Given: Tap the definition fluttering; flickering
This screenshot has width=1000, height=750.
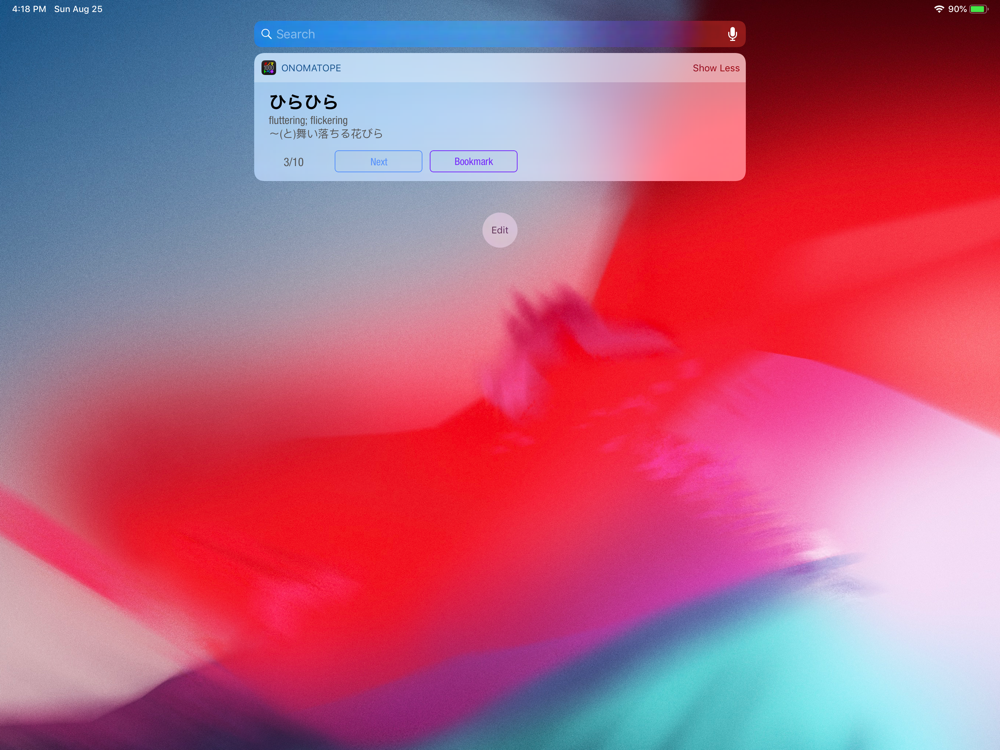Looking at the screenshot, I should (308, 120).
